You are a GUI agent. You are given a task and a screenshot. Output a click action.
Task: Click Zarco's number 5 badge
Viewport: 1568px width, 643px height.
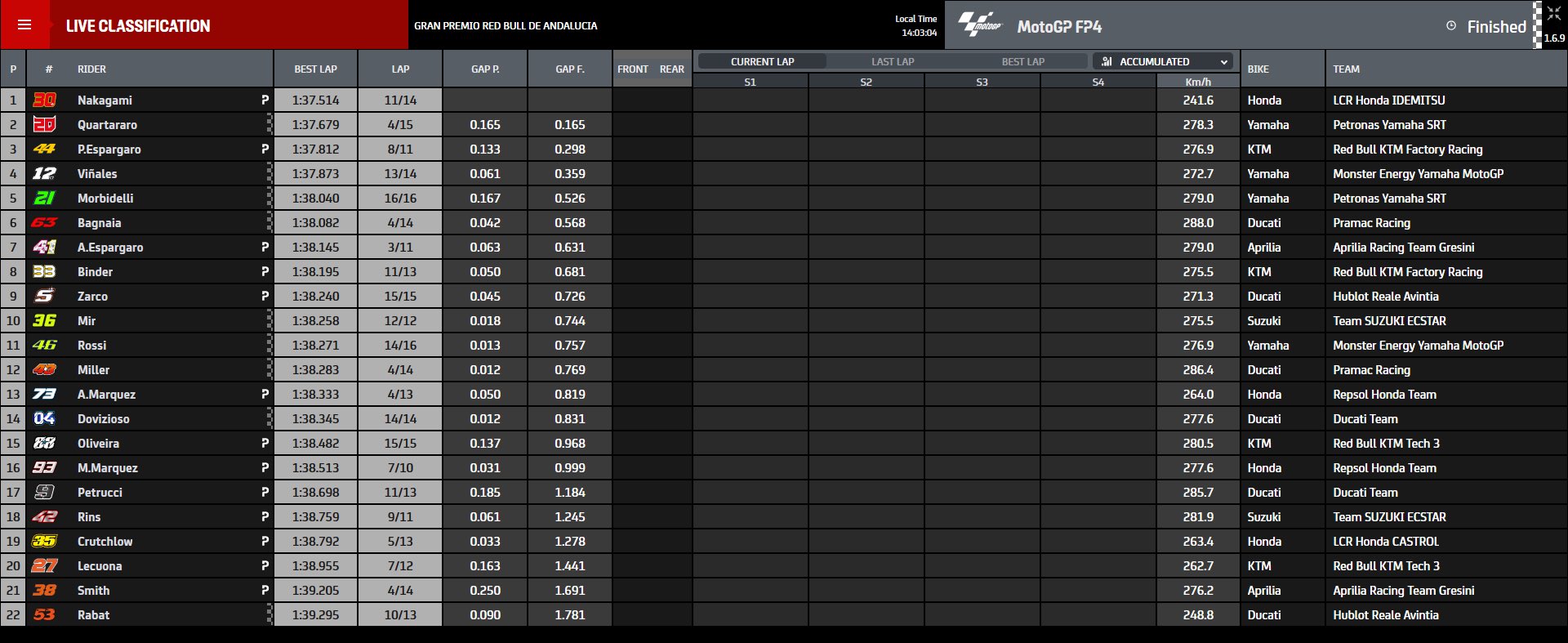[x=44, y=296]
